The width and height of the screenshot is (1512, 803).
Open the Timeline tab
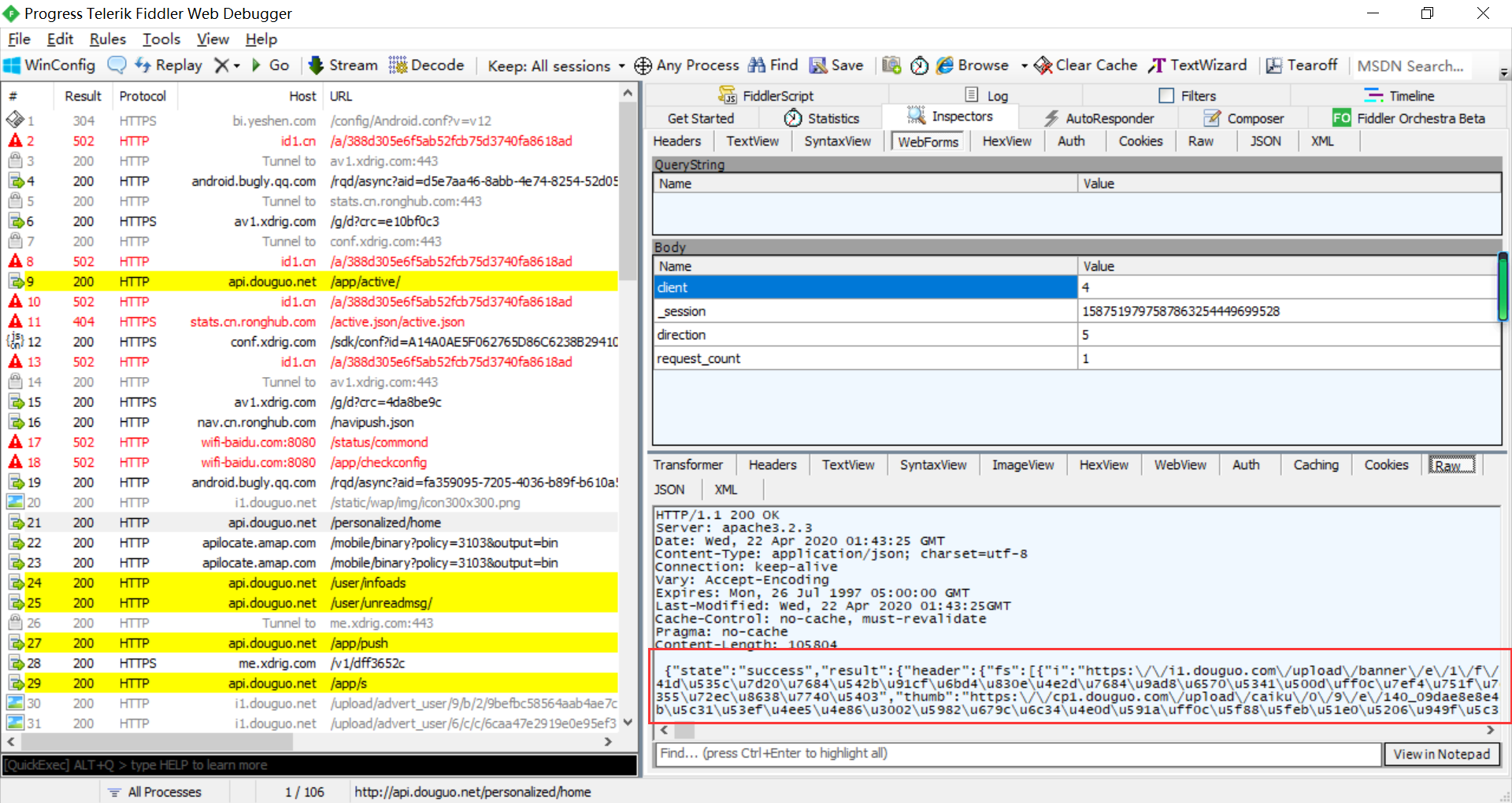(1399, 95)
